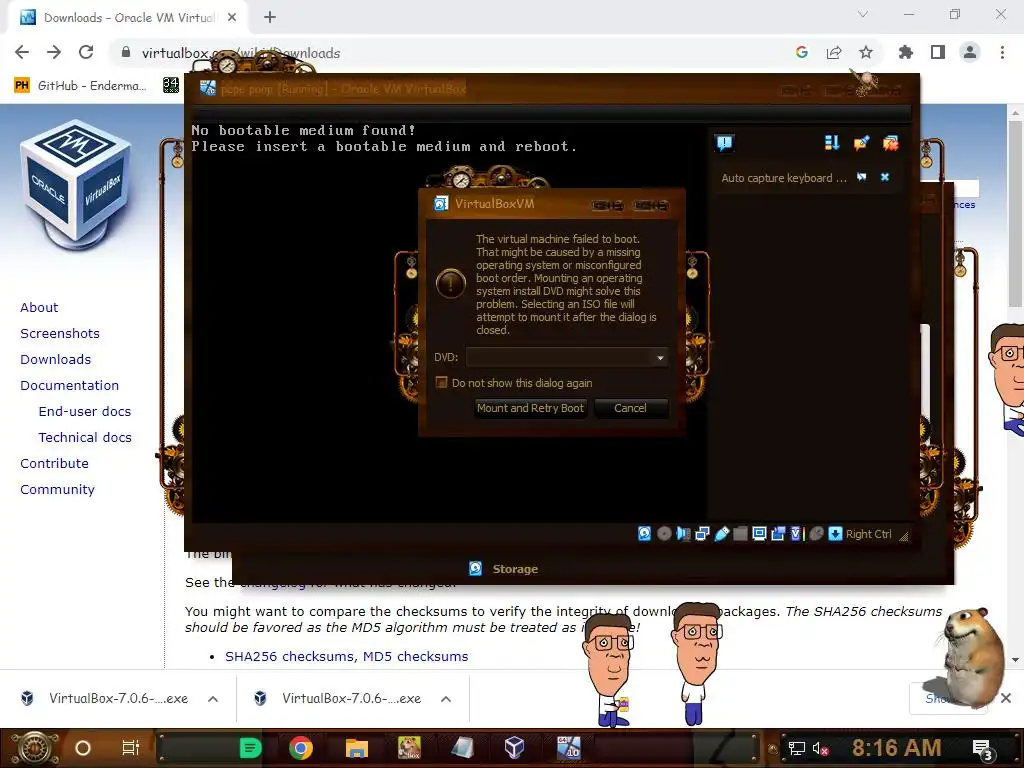Toggle the Chrome side panel icon
Screen dimensions: 1024x768
pyautogui.click(x=938, y=52)
